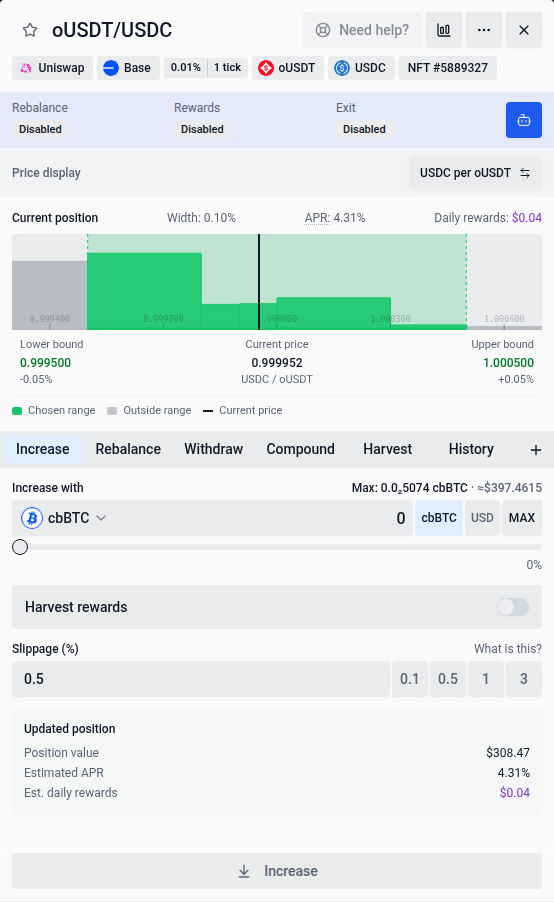Click the 1 tick spacing label
The image size is (554, 902).
click(x=227, y=67)
